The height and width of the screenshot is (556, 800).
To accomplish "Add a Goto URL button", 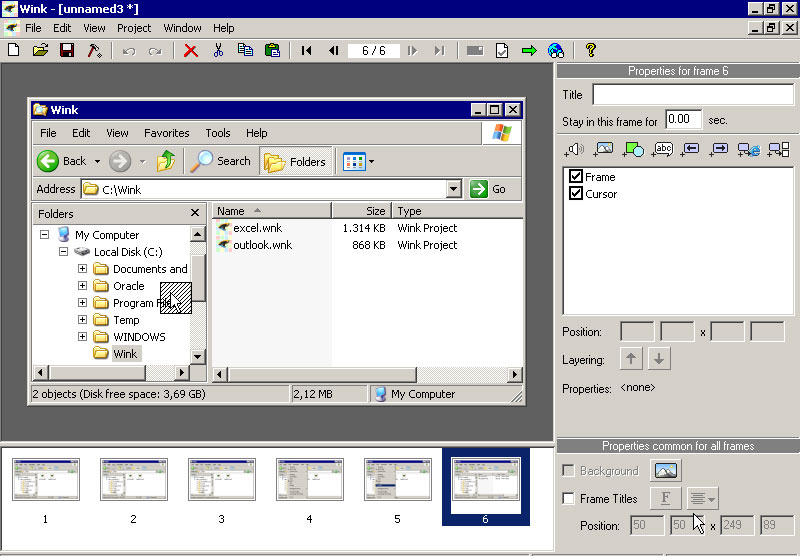I will (749, 150).
